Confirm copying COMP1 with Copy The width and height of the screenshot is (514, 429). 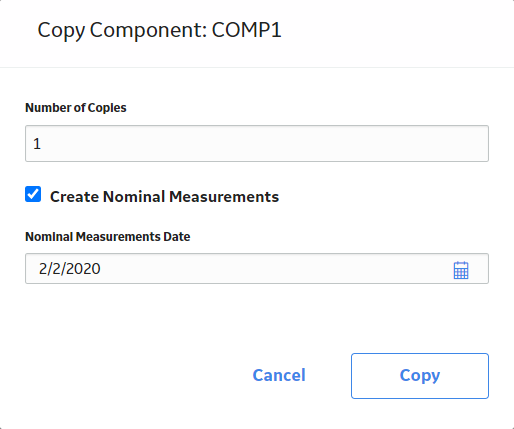click(420, 376)
